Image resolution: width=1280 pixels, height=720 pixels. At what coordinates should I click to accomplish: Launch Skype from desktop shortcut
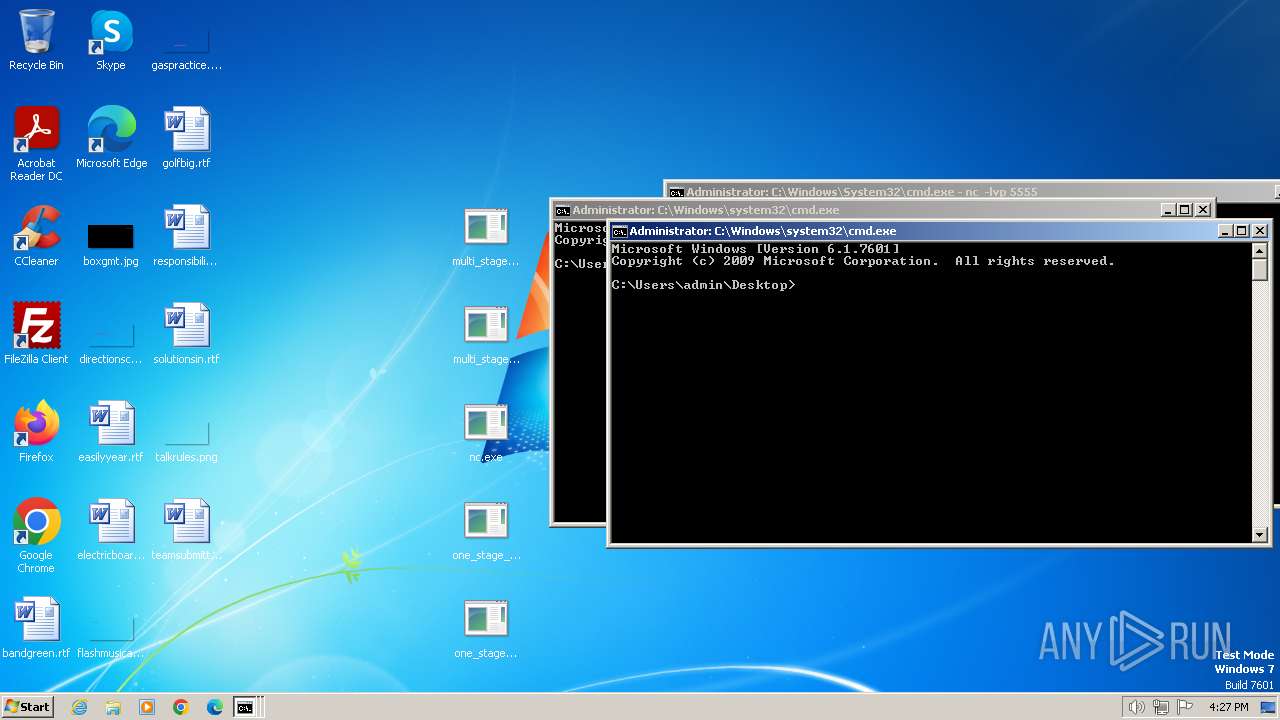pyautogui.click(x=111, y=40)
